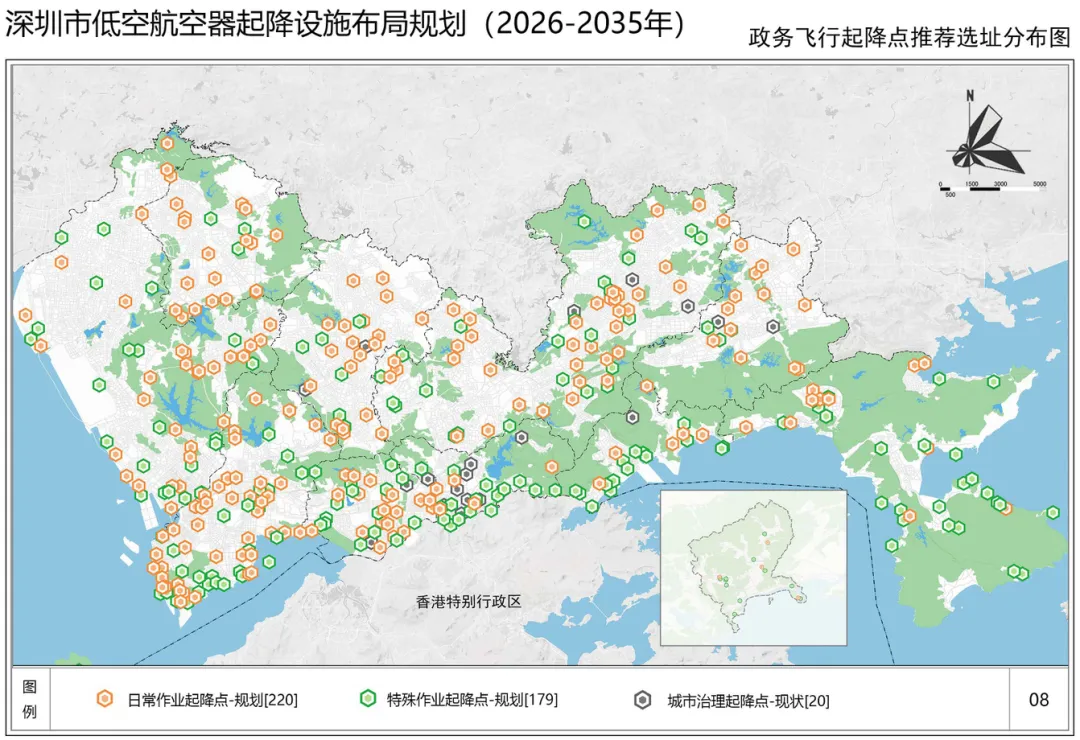Click the green hexagon legend icon
Image resolution: width=1080 pixels, height=740 pixels.
click(x=368, y=699)
